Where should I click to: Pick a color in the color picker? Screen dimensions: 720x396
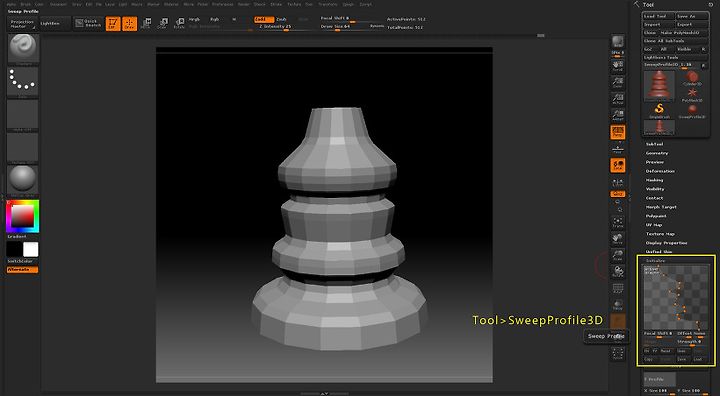coord(22,216)
